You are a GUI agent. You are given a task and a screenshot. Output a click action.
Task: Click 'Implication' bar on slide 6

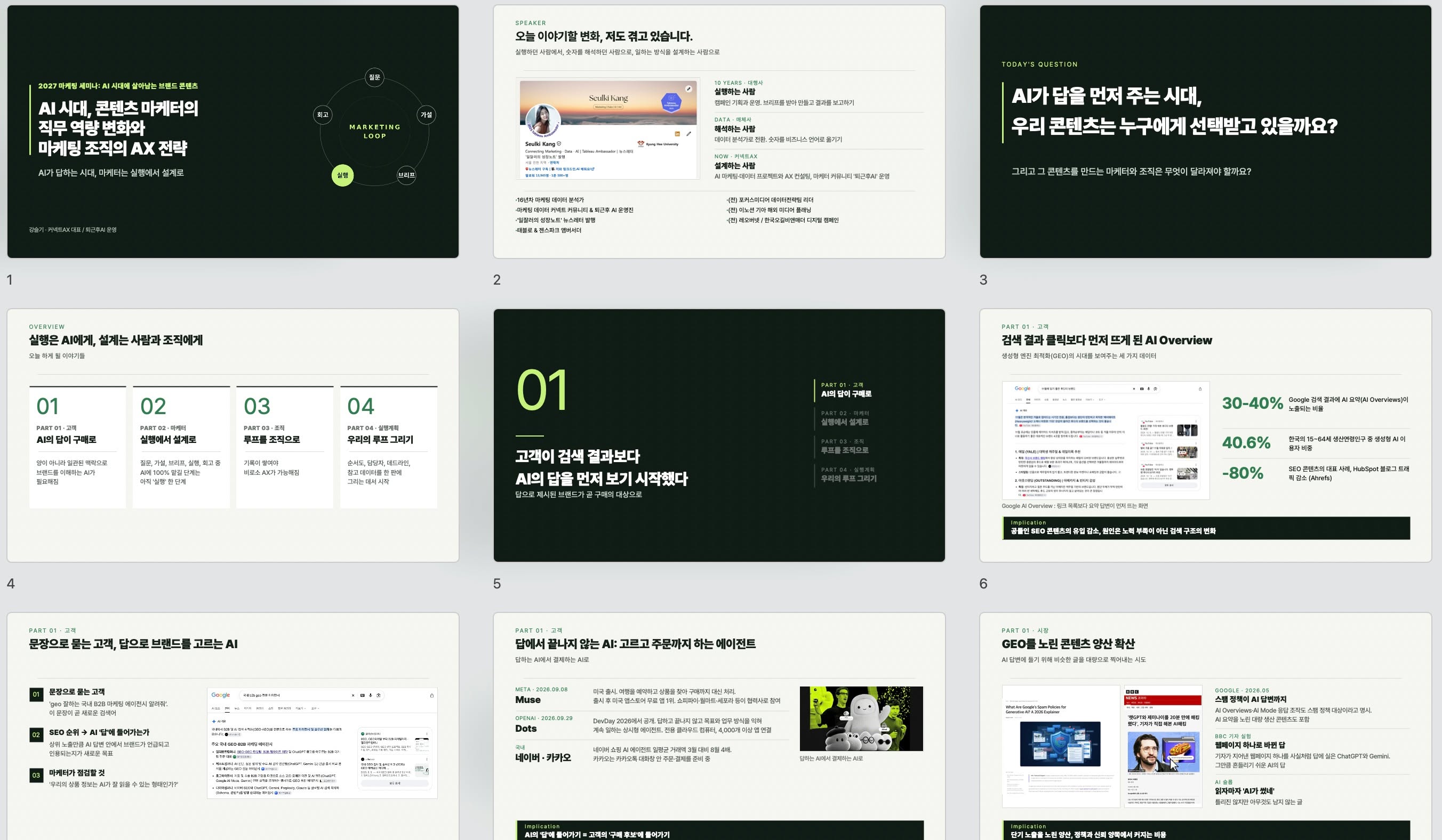[1206, 528]
